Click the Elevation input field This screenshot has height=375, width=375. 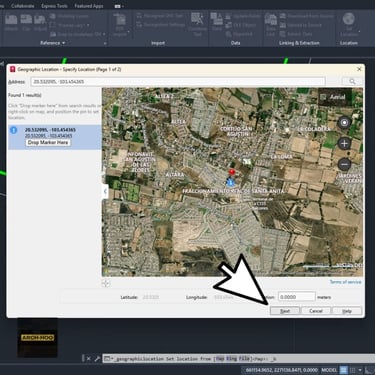point(297,297)
